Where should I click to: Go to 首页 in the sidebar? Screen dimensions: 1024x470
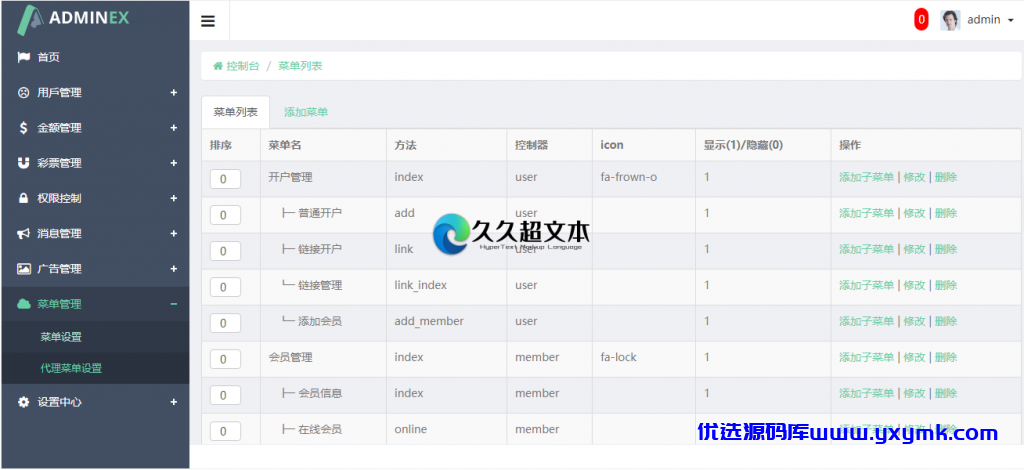48,57
